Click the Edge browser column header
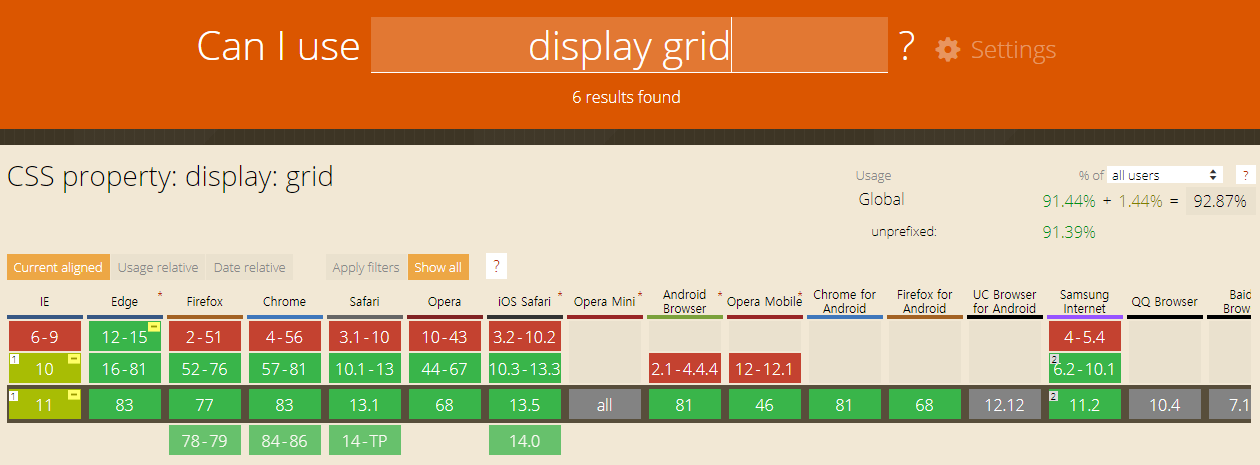 [x=125, y=302]
